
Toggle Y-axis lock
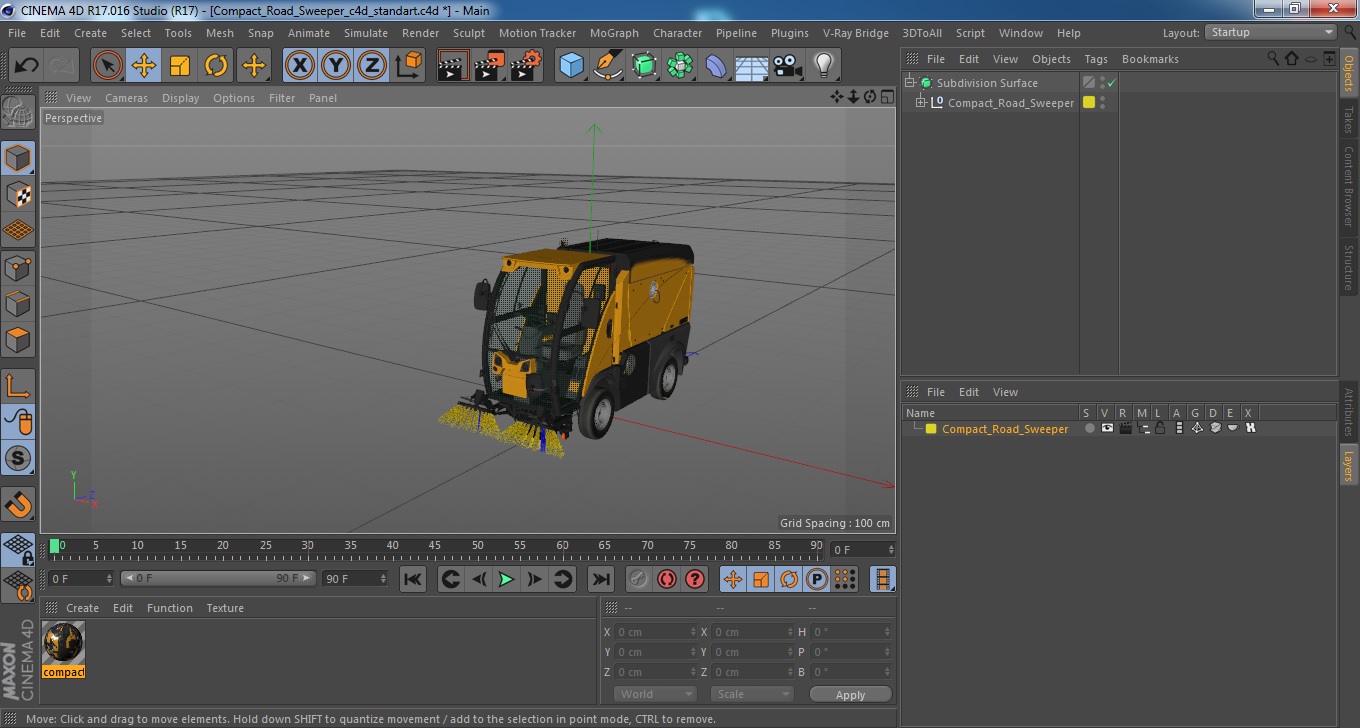click(x=336, y=66)
